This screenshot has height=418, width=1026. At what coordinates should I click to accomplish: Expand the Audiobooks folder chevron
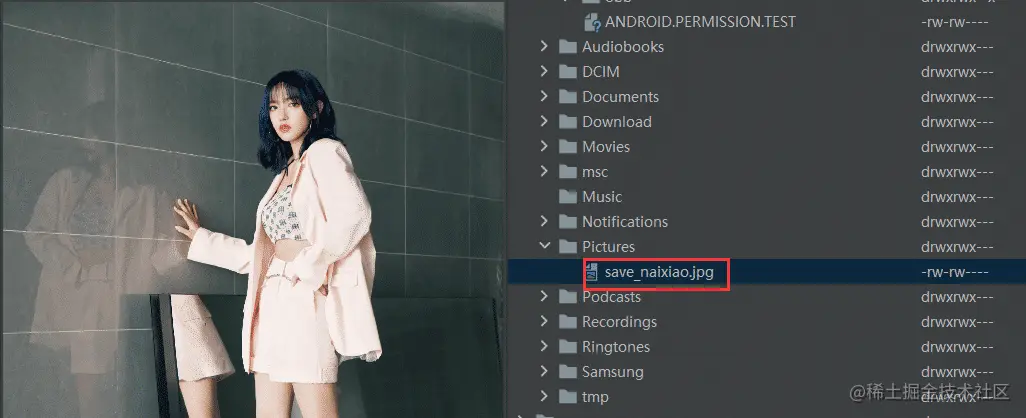pos(544,46)
